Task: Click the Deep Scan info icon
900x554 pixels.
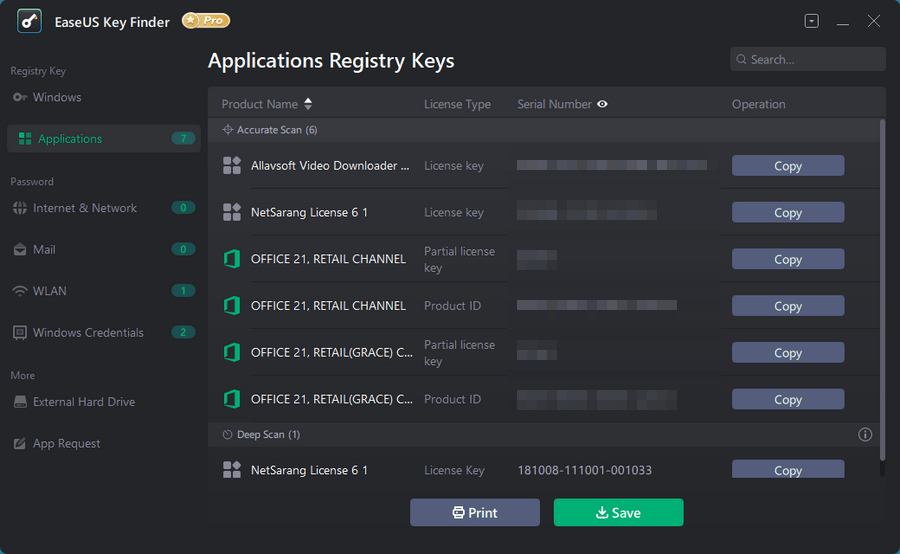Action: (865, 435)
